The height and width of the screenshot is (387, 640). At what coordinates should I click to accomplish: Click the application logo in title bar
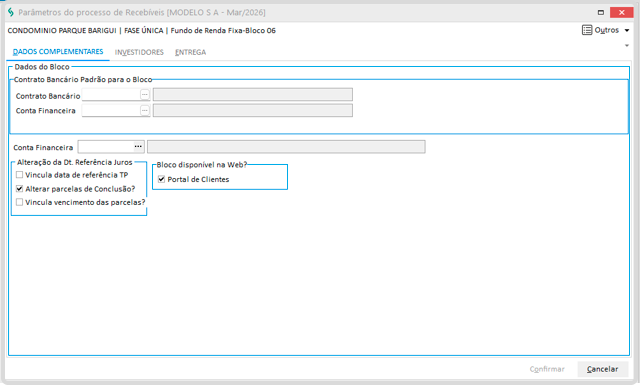pos(11,12)
